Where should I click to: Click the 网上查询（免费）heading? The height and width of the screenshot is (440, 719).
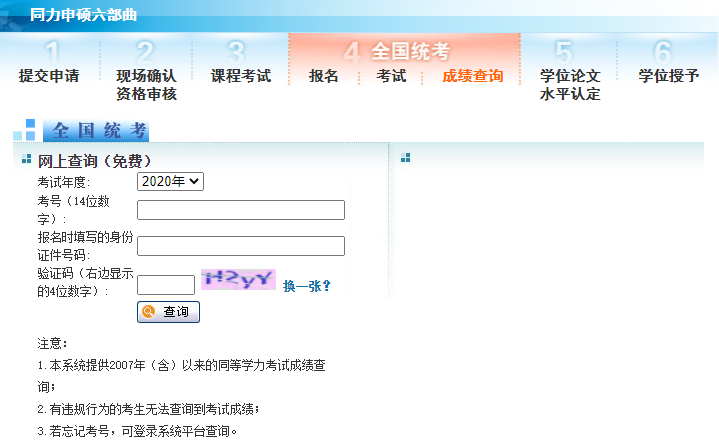(x=94, y=161)
